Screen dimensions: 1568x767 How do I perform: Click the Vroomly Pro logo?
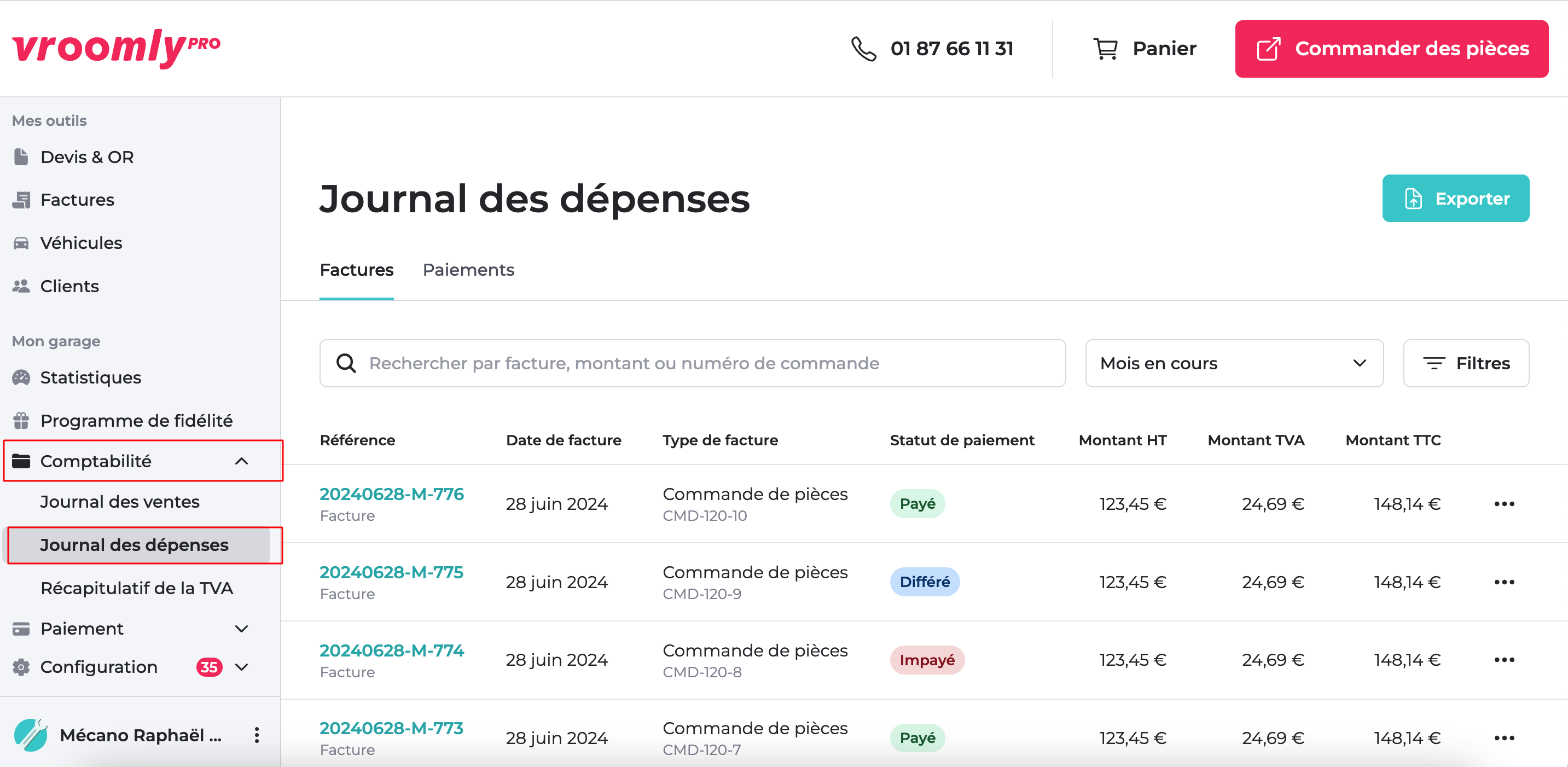115,48
